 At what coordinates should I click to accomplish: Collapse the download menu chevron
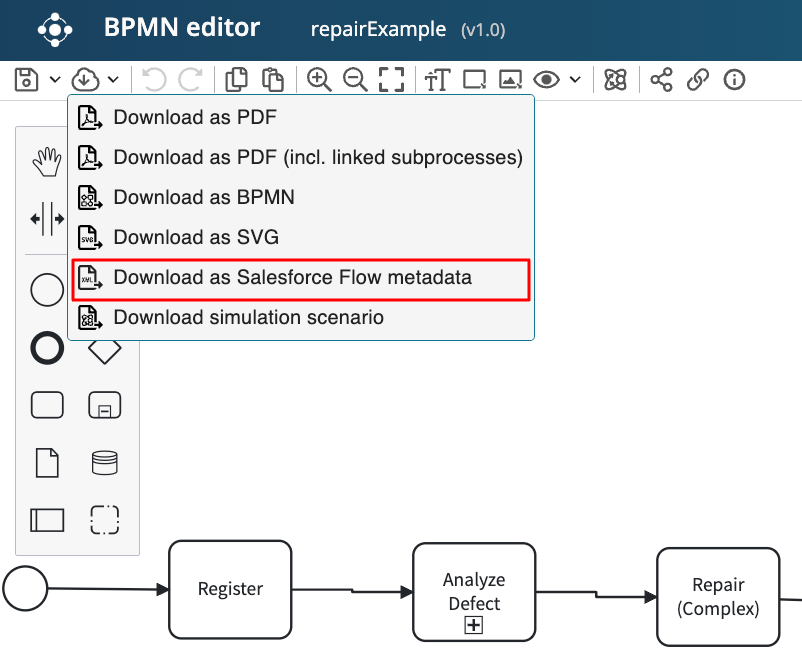pyautogui.click(x=113, y=80)
